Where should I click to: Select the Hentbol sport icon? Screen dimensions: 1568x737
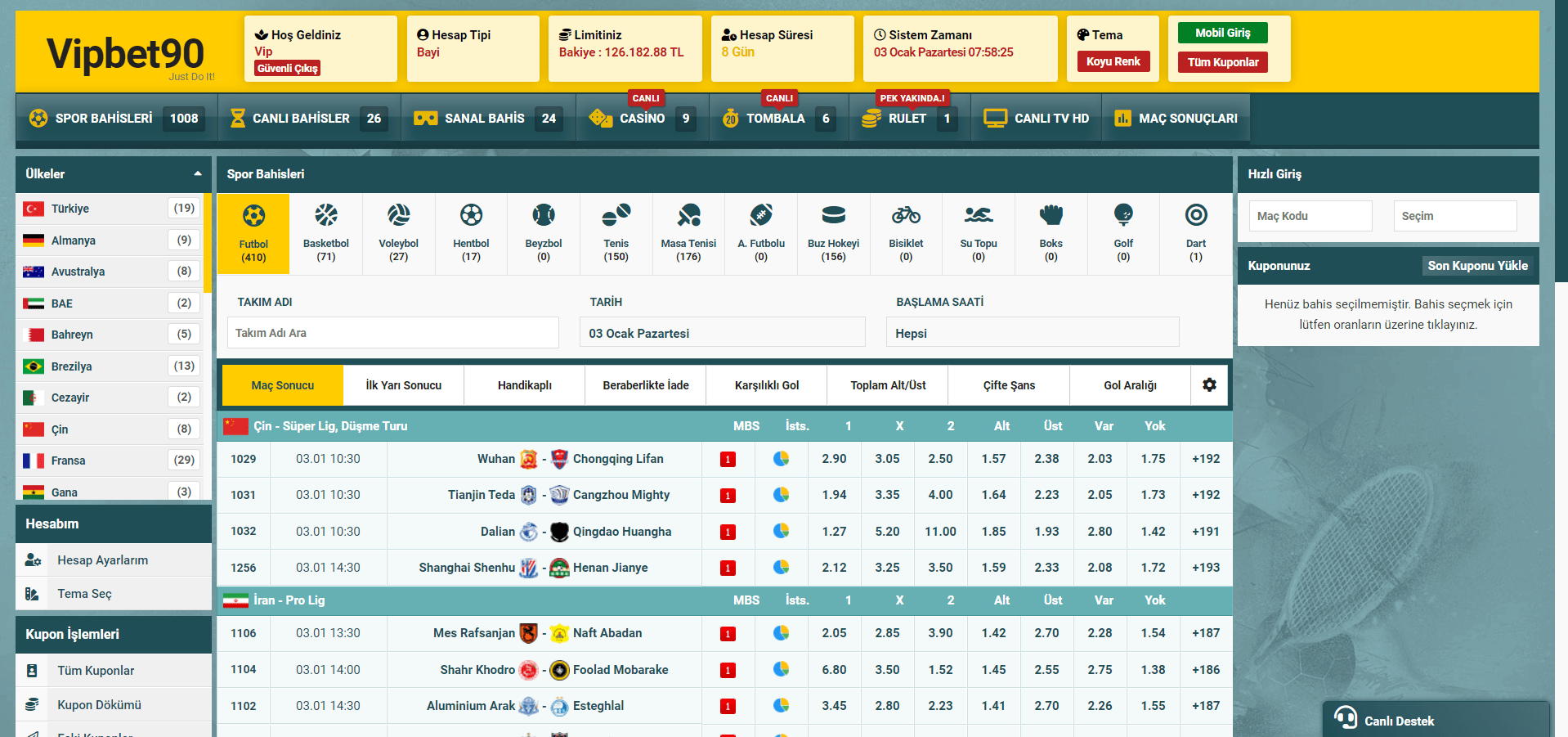pyautogui.click(x=471, y=215)
